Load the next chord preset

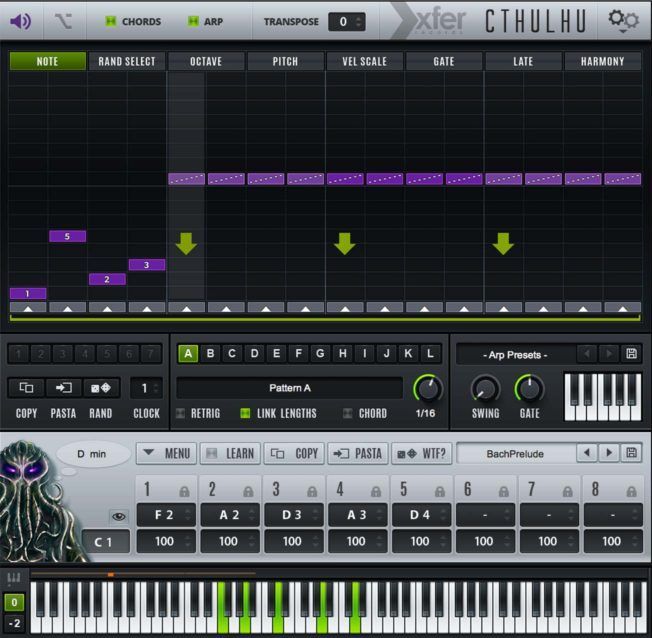click(609, 453)
